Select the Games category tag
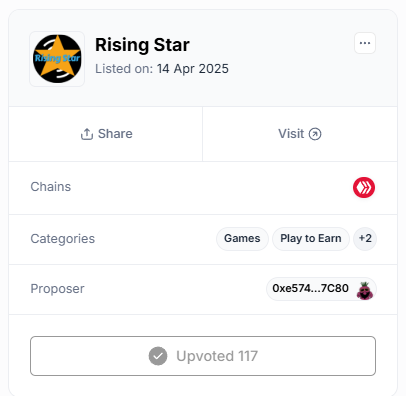This screenshot has width=406, height=396. tap(242, 239)
